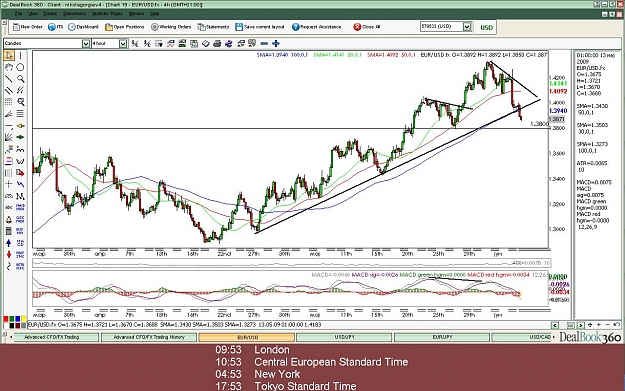The width and height of the screenshot is (625, 391).
Task: Expand the account selector dropdown
Action: point(467,27)
